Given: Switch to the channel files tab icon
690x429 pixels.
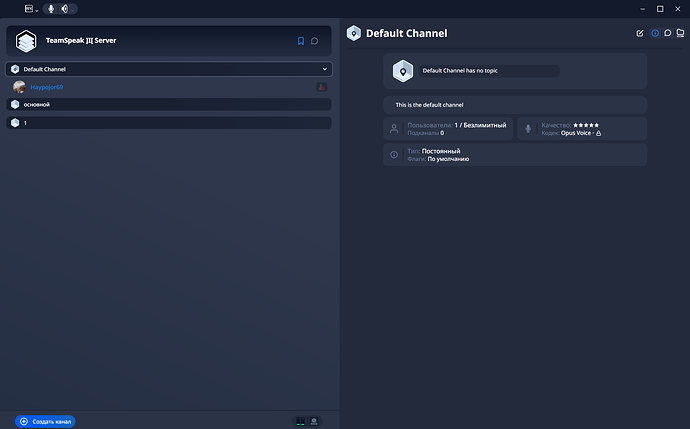Looking at the screenshot, I should (680, 33).
